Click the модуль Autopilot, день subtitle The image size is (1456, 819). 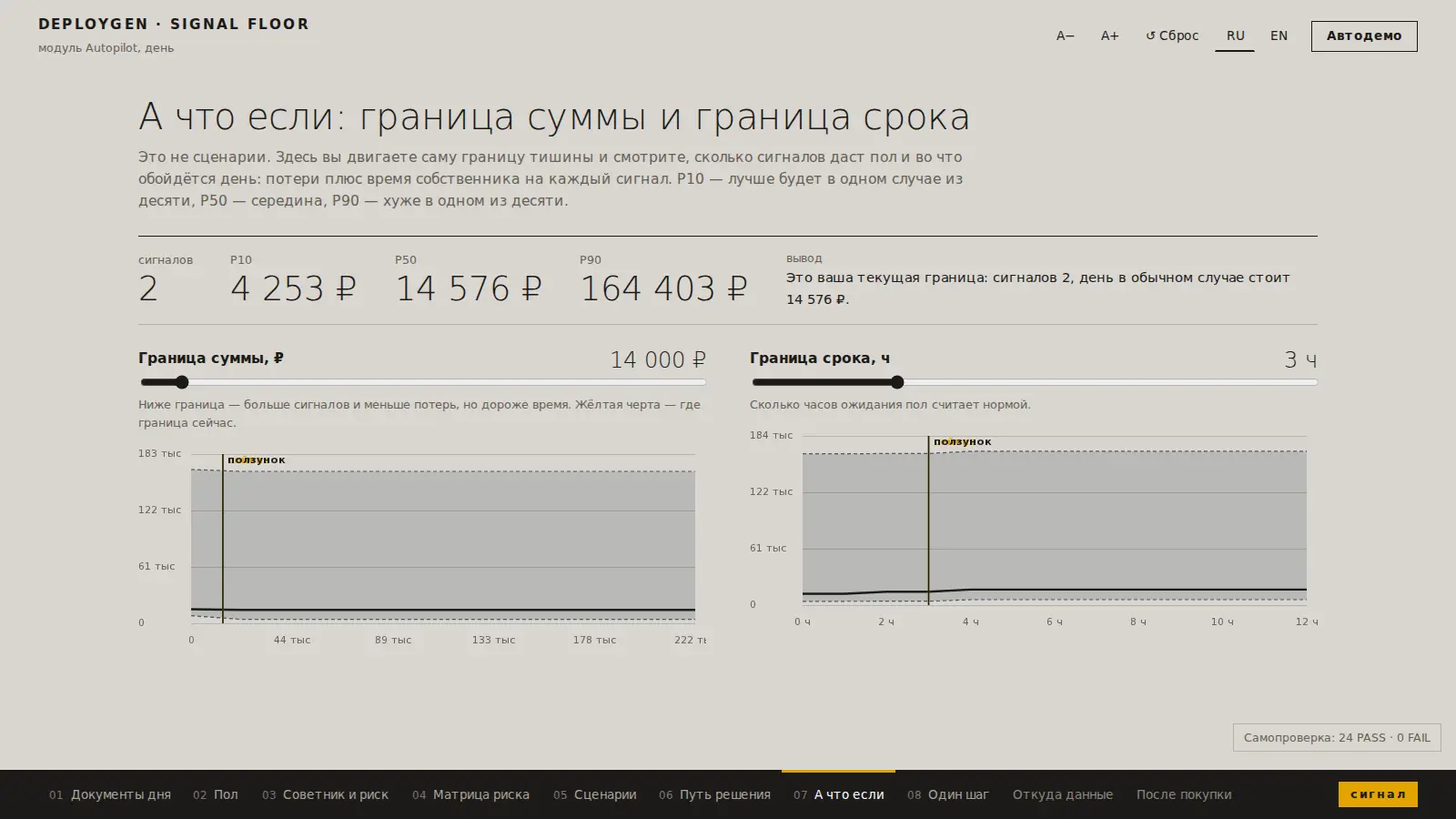(106, 48)
